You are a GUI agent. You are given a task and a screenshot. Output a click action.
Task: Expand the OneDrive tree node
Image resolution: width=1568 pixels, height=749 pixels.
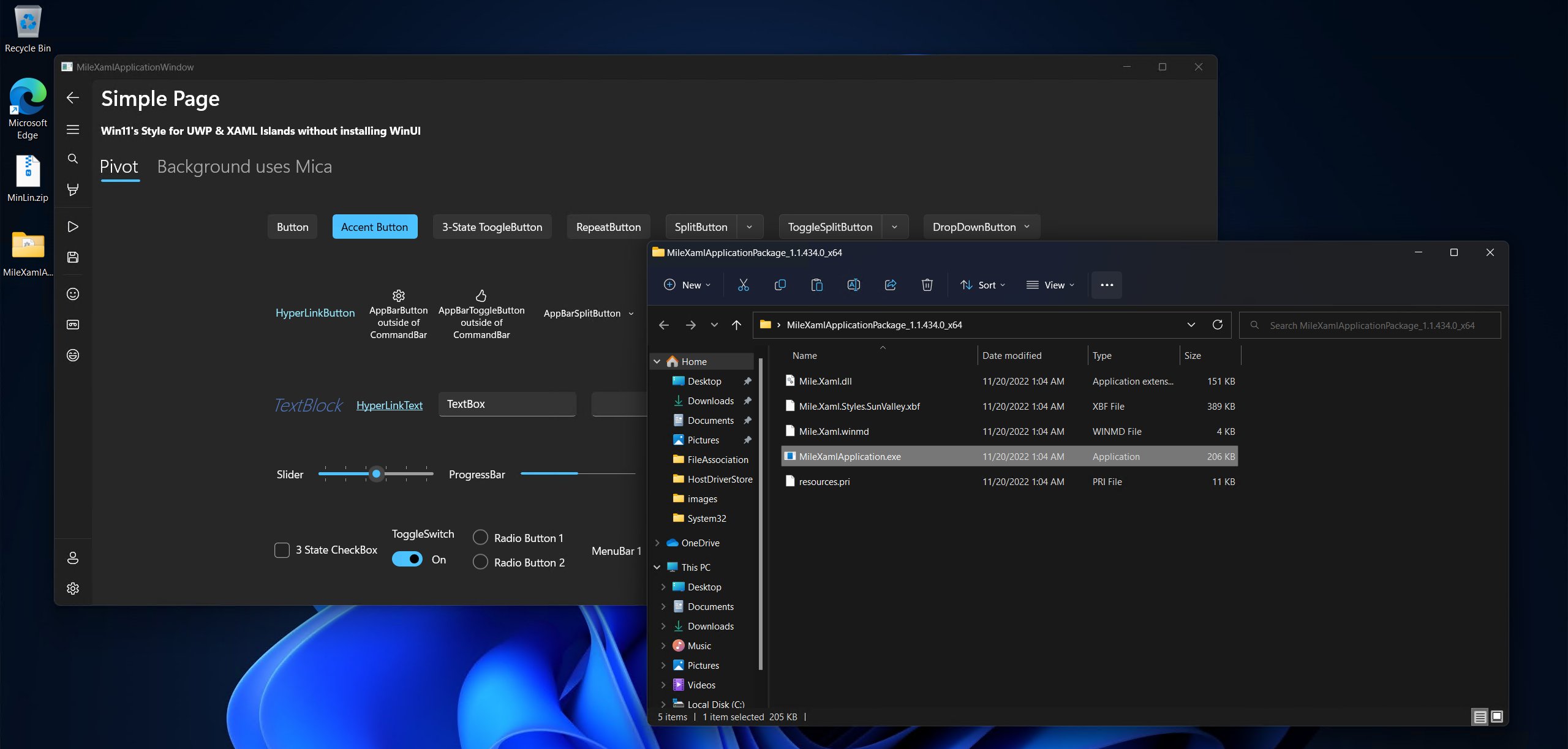click(x=657, y=543)
